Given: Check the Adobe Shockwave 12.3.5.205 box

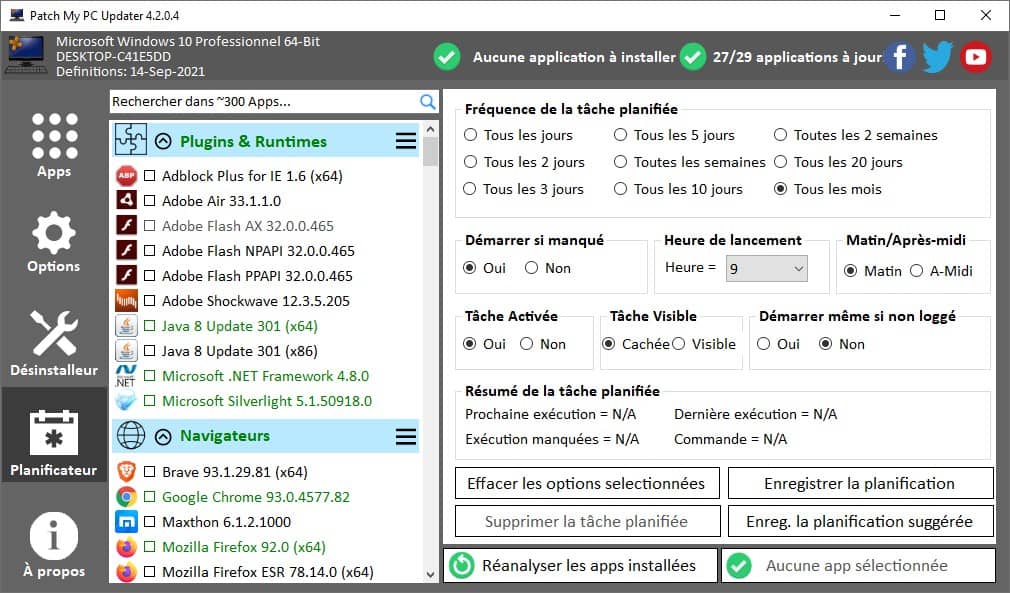Looking at the screenshot, I should click(x=149, y=301).
